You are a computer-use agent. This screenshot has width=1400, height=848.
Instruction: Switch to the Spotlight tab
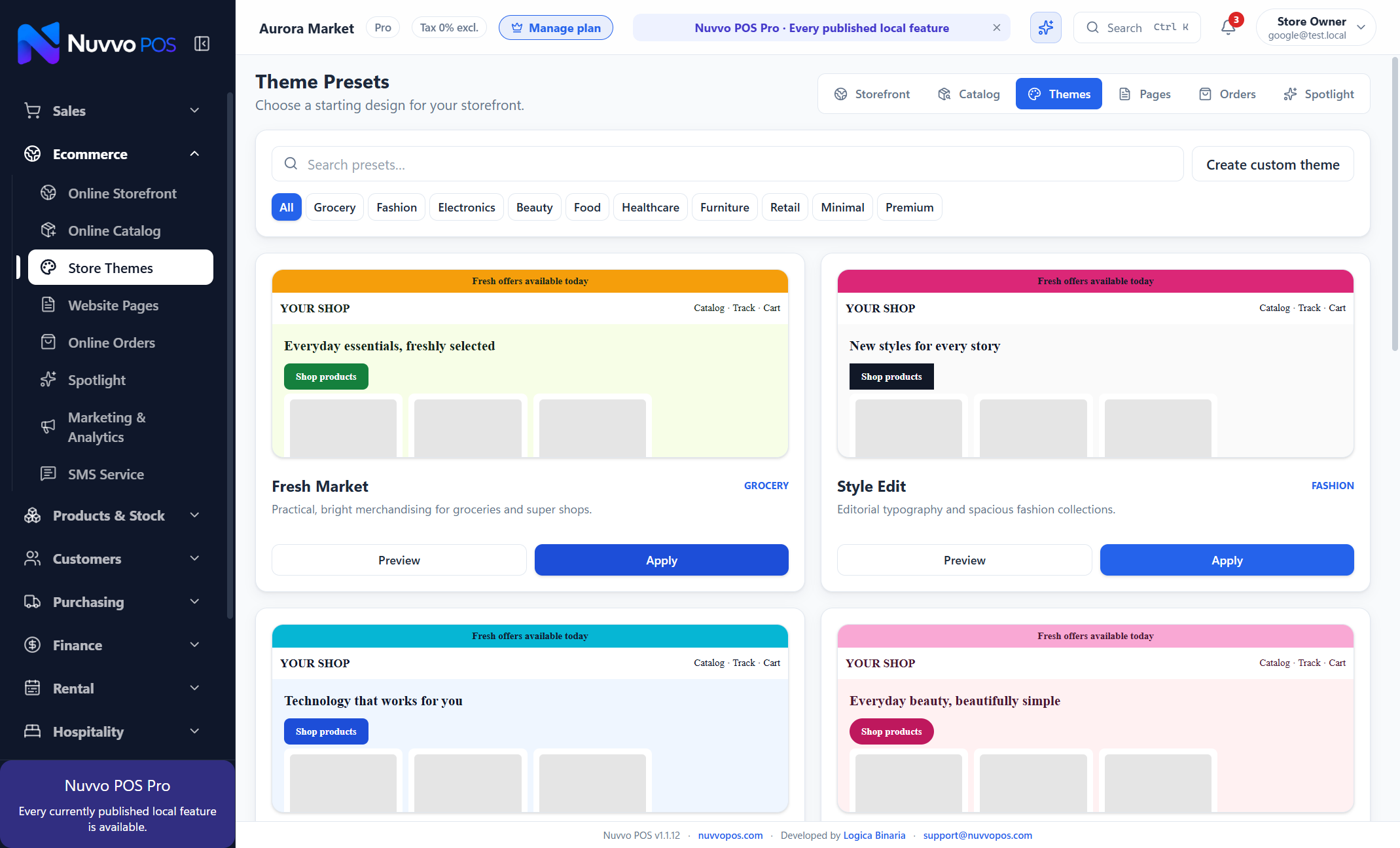point(1319,94)
